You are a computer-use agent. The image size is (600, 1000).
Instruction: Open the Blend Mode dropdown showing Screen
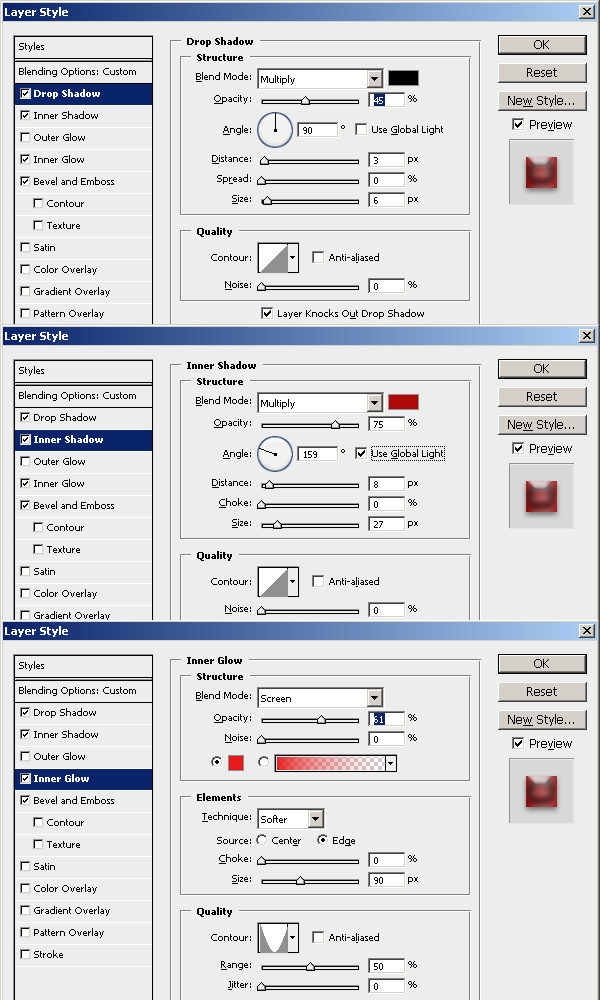tap(320, 698)
